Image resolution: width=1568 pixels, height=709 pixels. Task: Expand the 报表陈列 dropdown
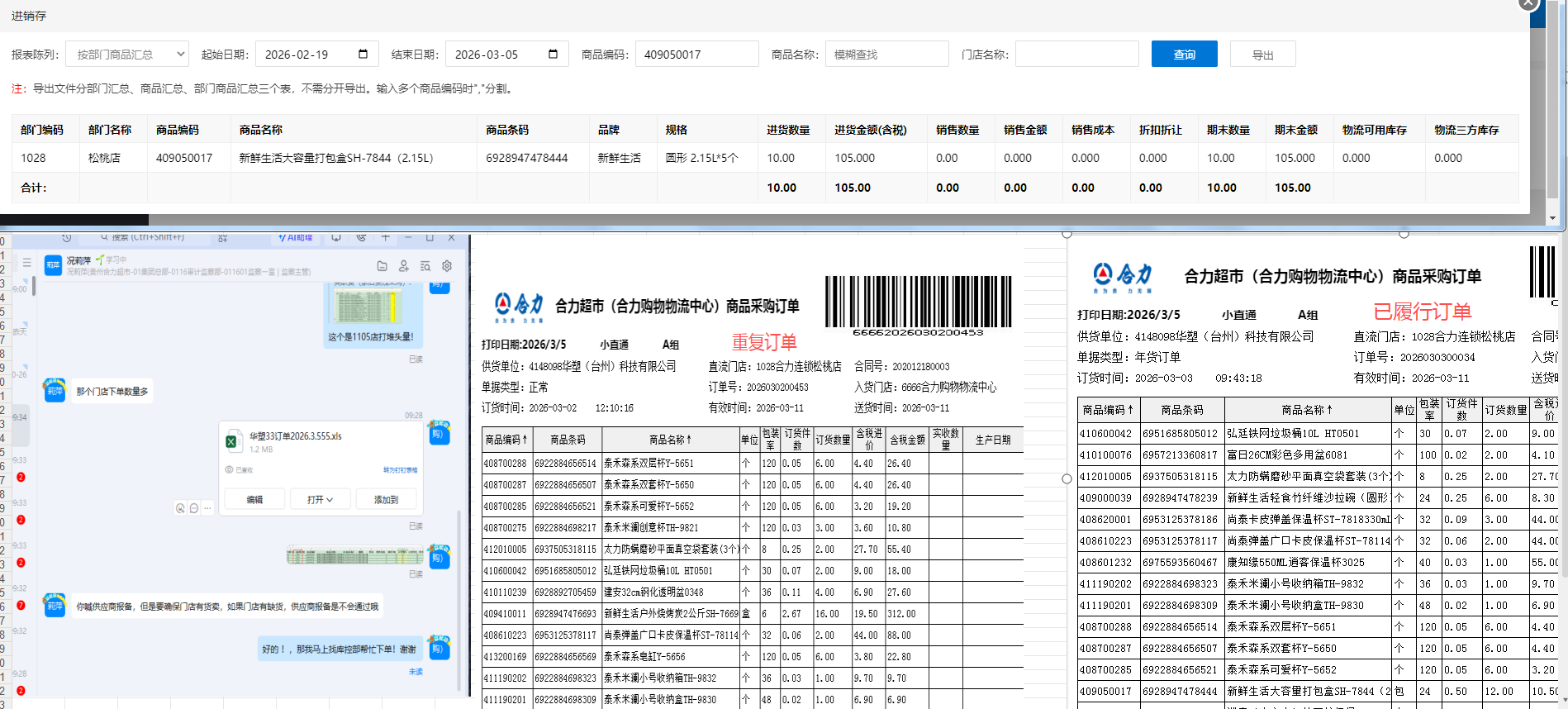tap(127, 55)
